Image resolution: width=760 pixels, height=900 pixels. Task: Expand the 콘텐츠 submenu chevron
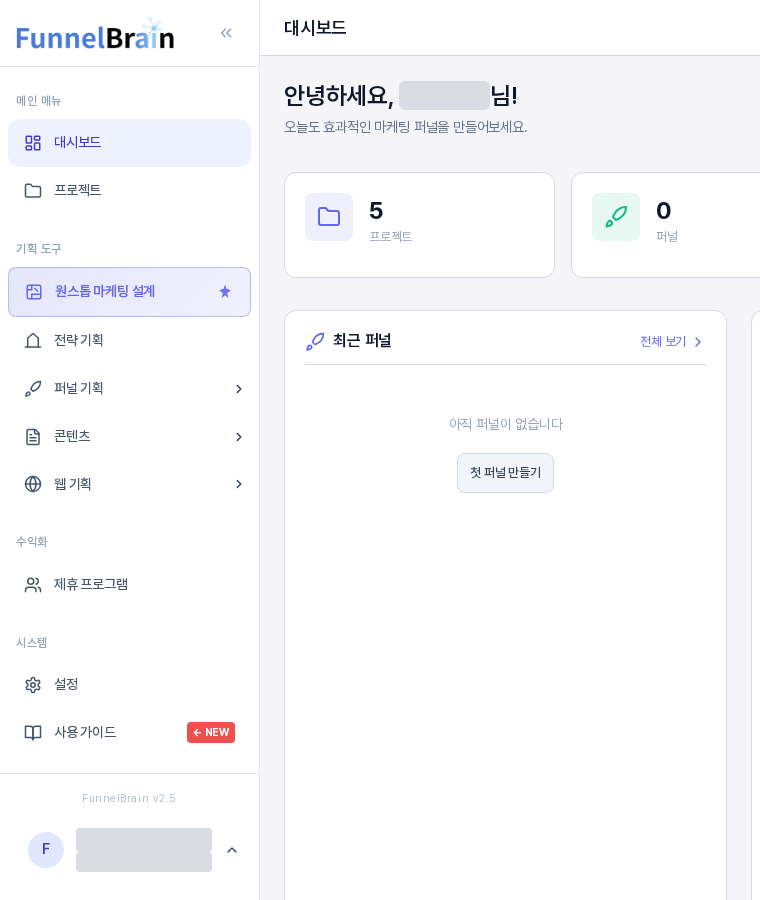coord(239,437)
